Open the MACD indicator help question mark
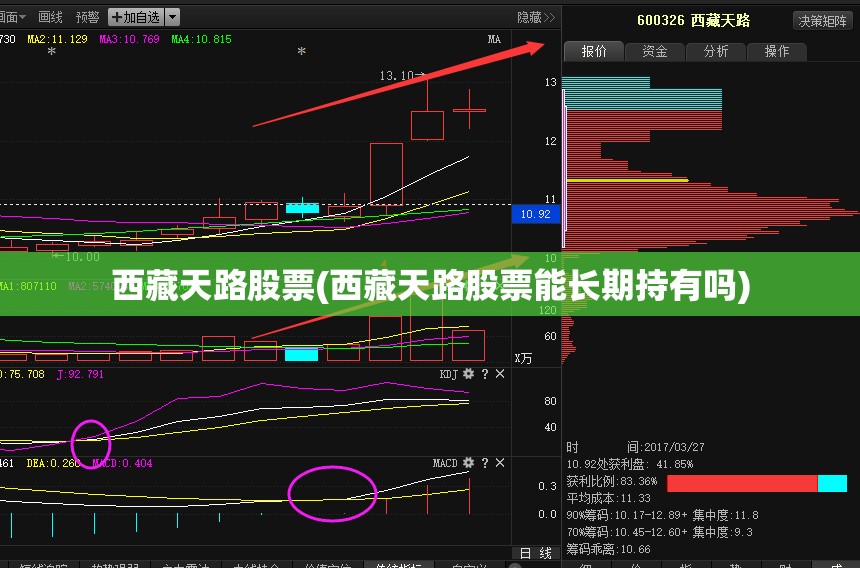 (484, 463)
